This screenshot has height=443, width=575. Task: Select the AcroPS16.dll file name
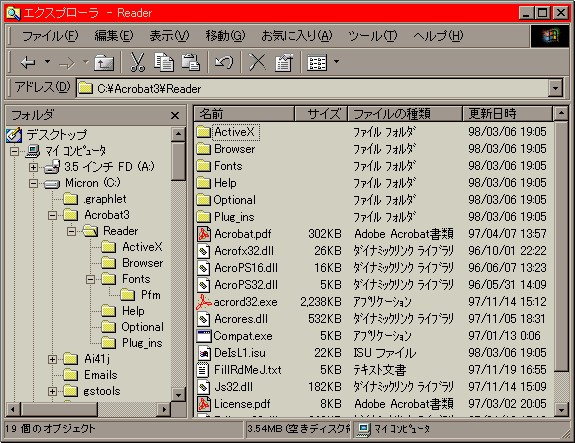pos(246,268)
